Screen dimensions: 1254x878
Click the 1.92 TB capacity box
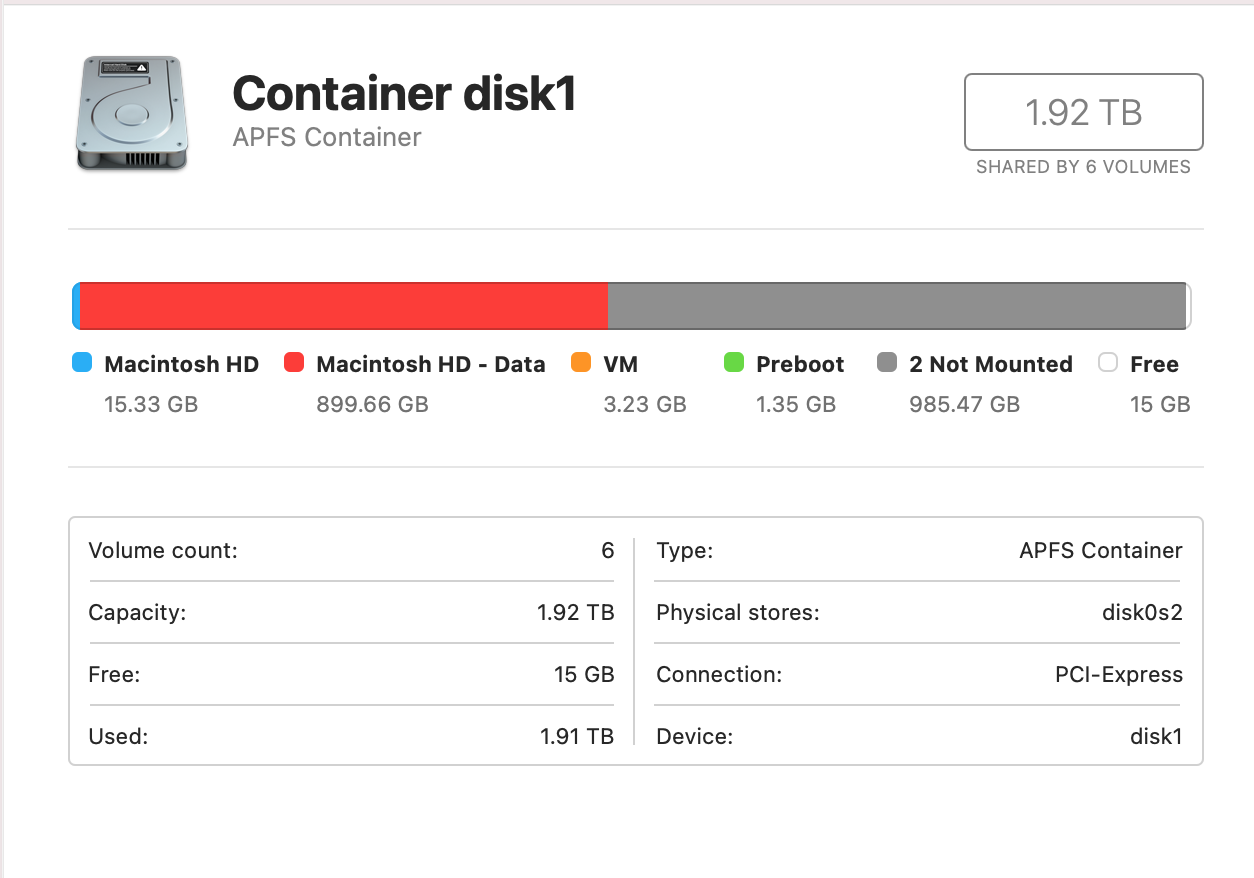pyautogui.click(x=1083, y=112)
